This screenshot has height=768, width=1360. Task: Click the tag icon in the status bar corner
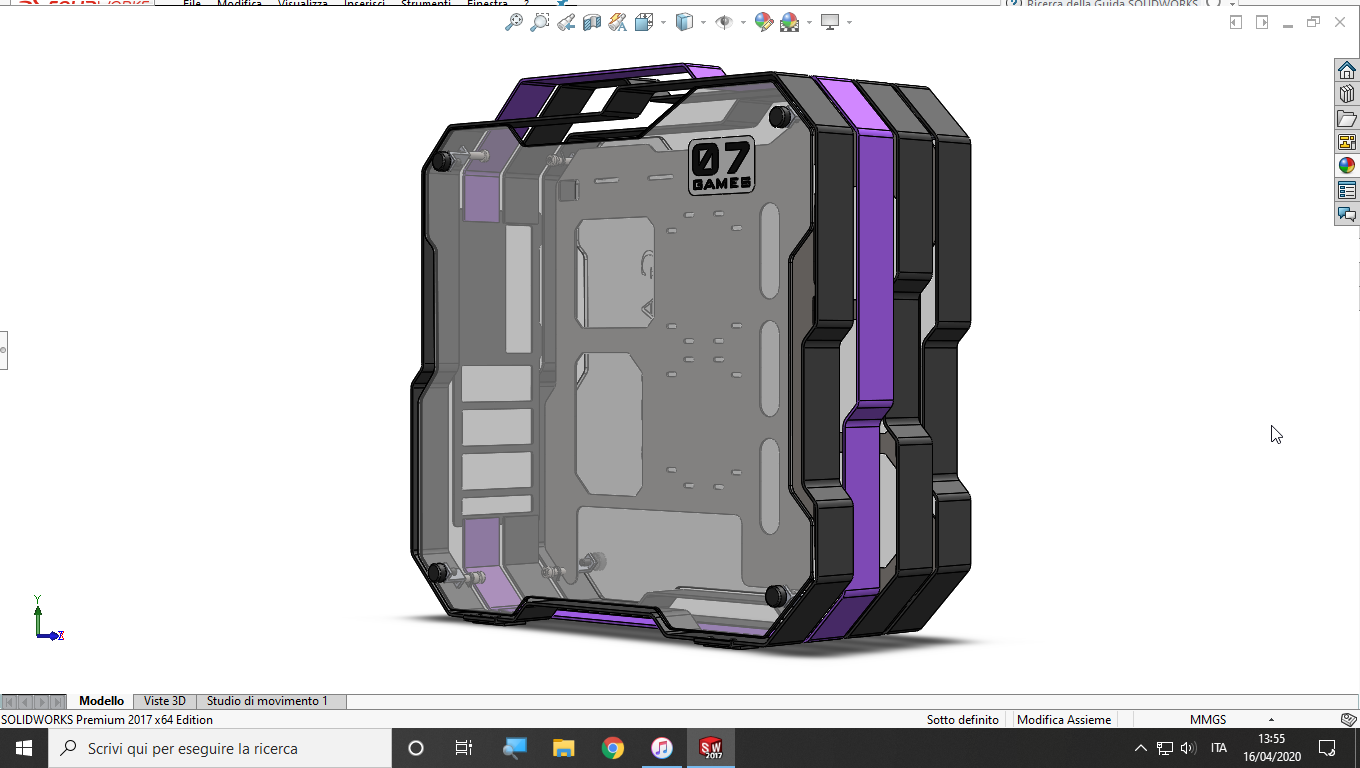pyautogui.click(x=1349, y=720)
